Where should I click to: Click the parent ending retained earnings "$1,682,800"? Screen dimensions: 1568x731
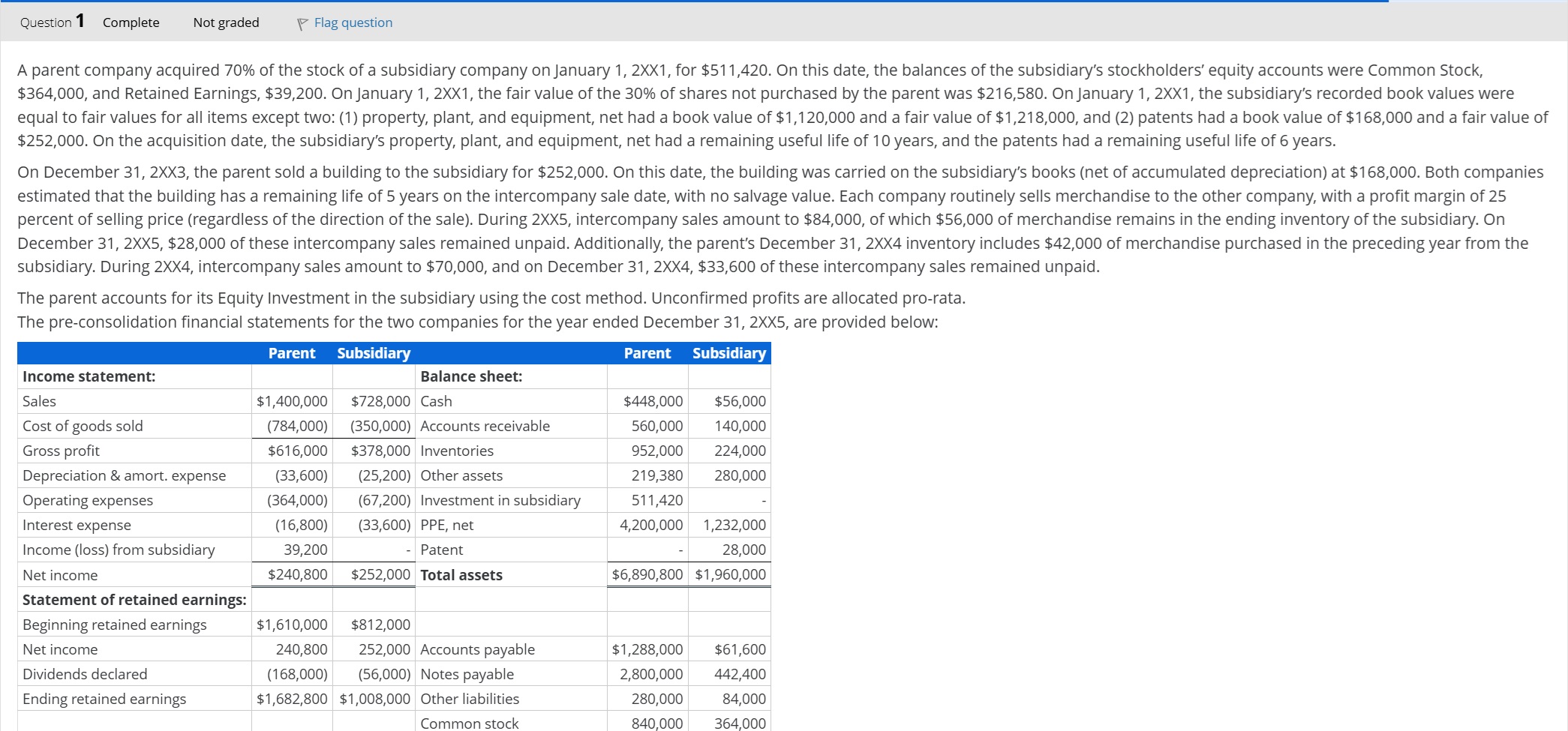(x=292, y=699)
